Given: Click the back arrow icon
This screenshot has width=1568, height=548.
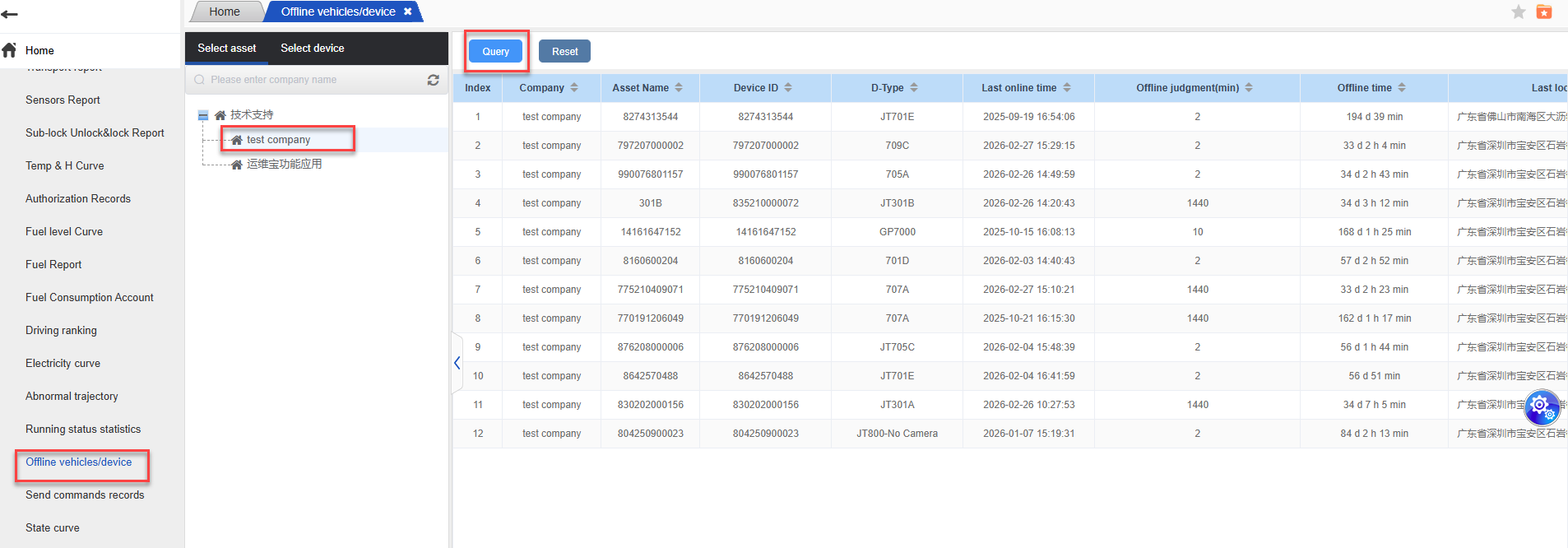Looking at the screenshot, I should [x=10, y=14].
